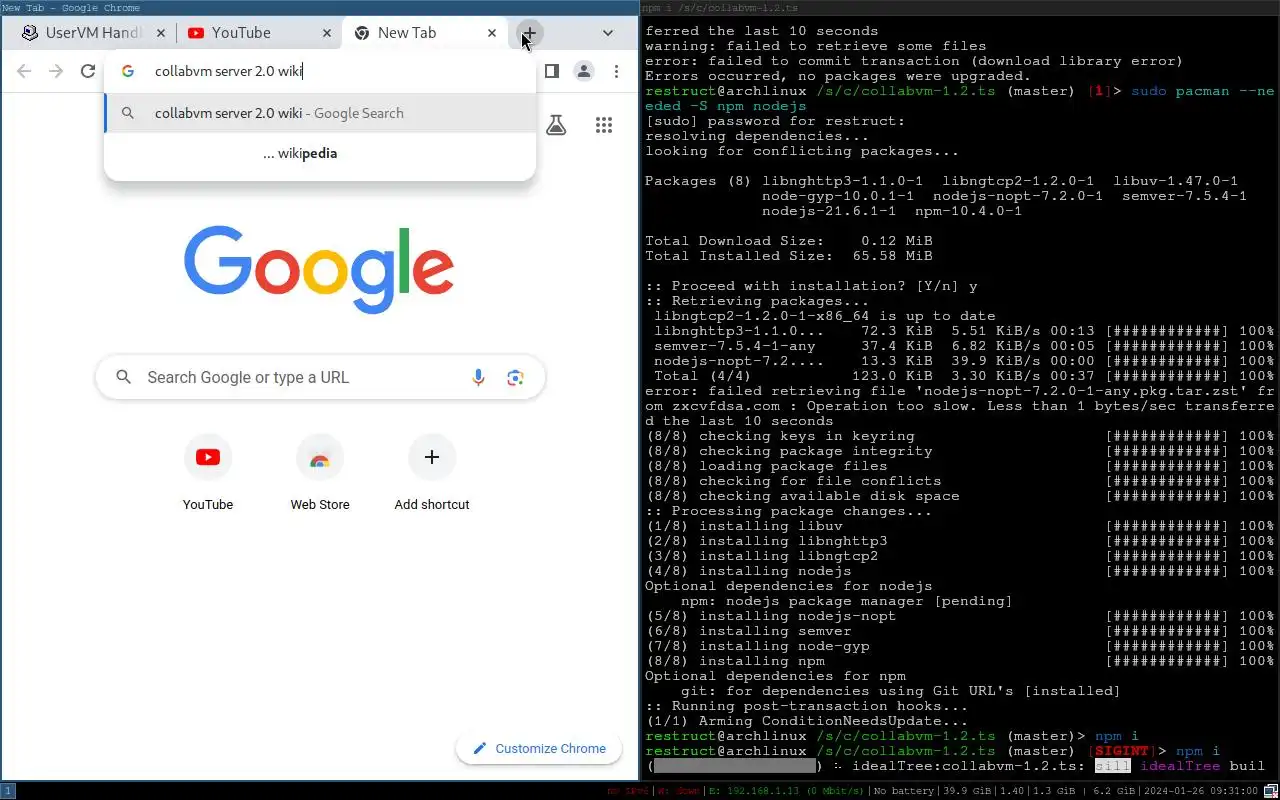Open Search Labs flask icon
The height and width of the screenshot is (800, 1280).
[556, 125]
